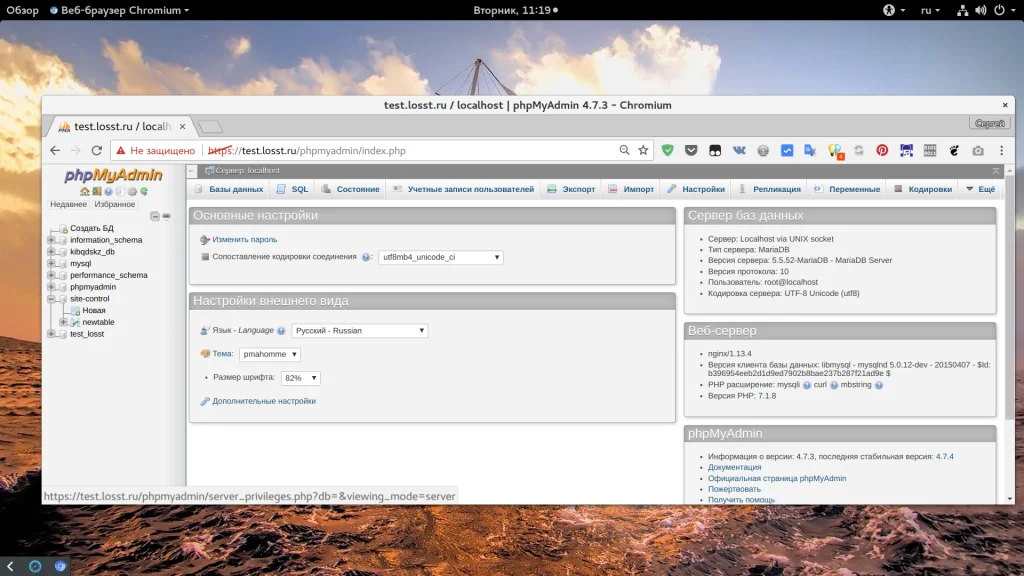Image resolution: width=1024 pixels, height=576 pixels.
Task: Bookmark page with the star icon
Action: coord(643,151)
